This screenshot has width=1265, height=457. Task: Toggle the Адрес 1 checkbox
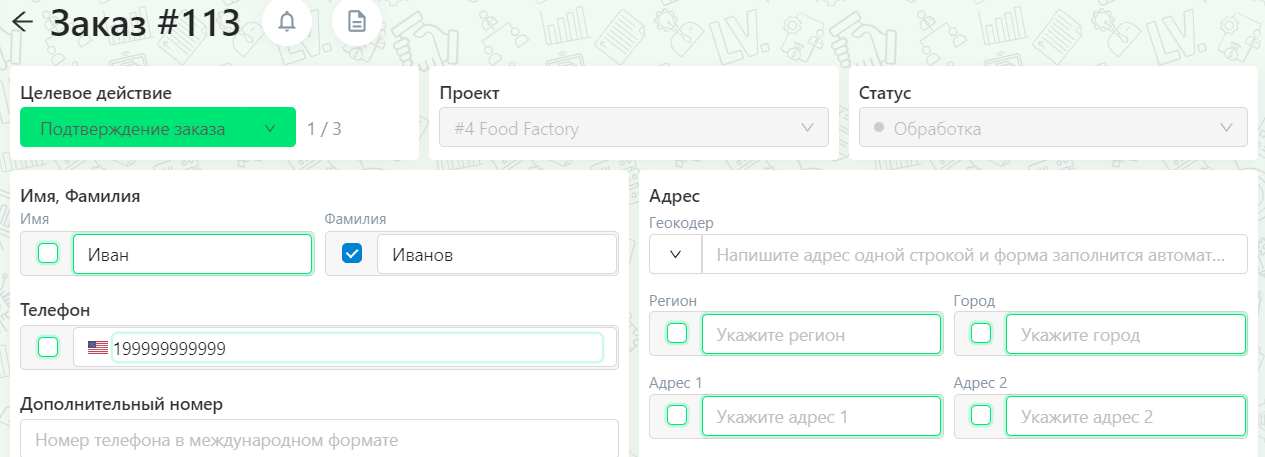(677, 415)
